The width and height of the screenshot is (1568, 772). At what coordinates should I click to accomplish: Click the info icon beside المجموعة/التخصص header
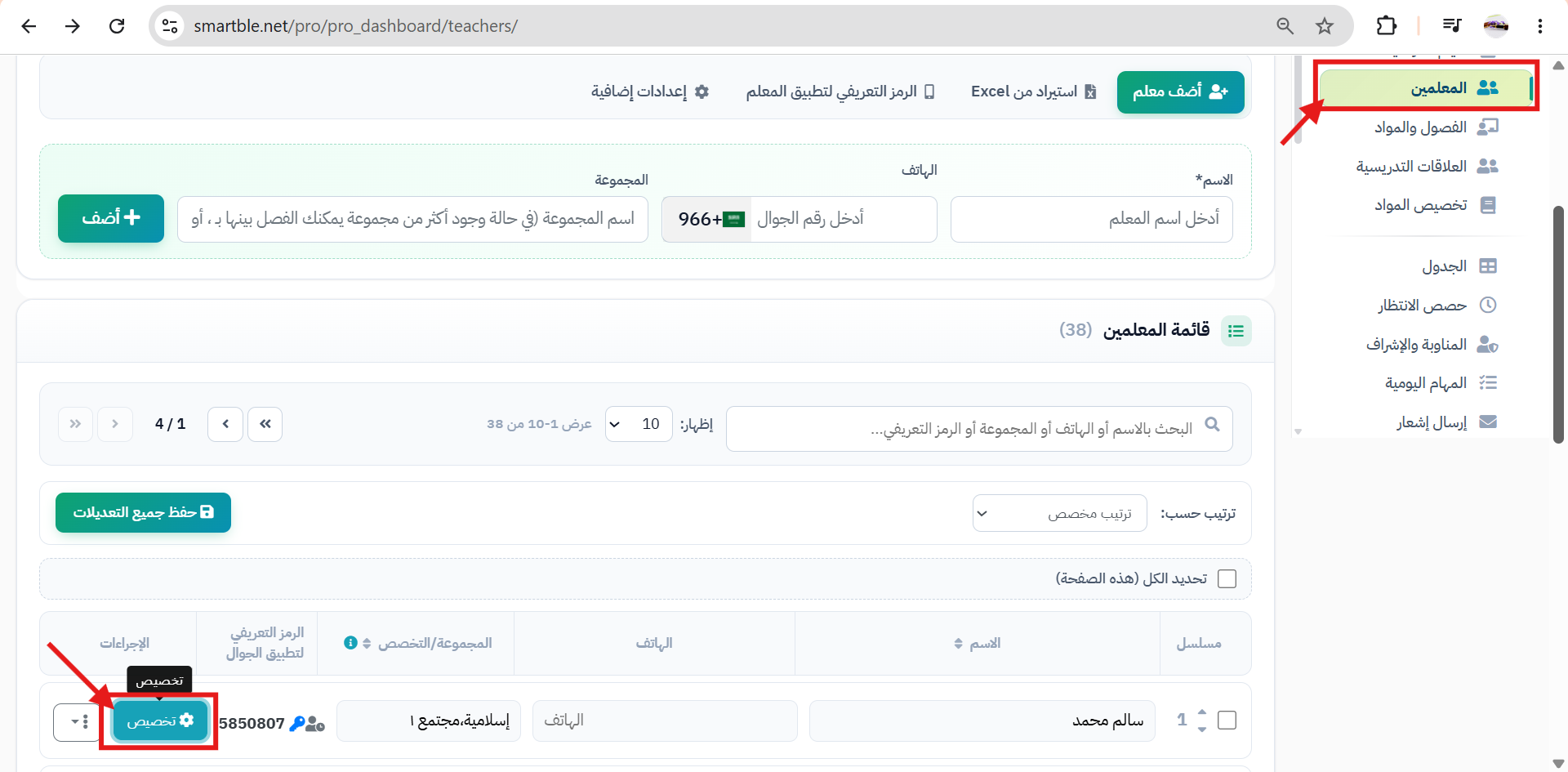[350, 643]
